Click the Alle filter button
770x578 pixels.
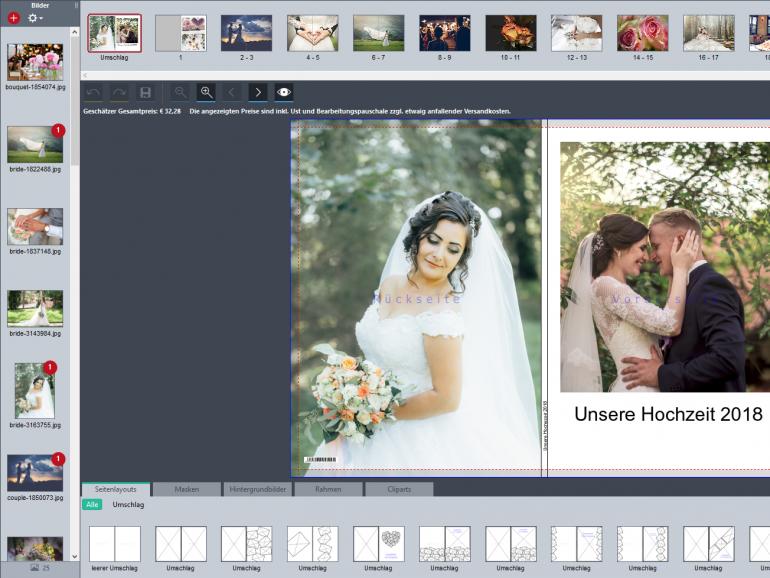point(92,505)
